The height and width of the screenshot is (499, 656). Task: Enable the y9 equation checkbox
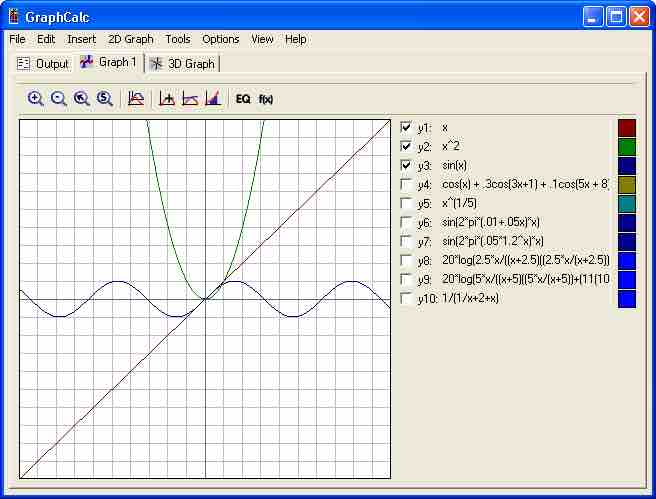click(406, 279)
